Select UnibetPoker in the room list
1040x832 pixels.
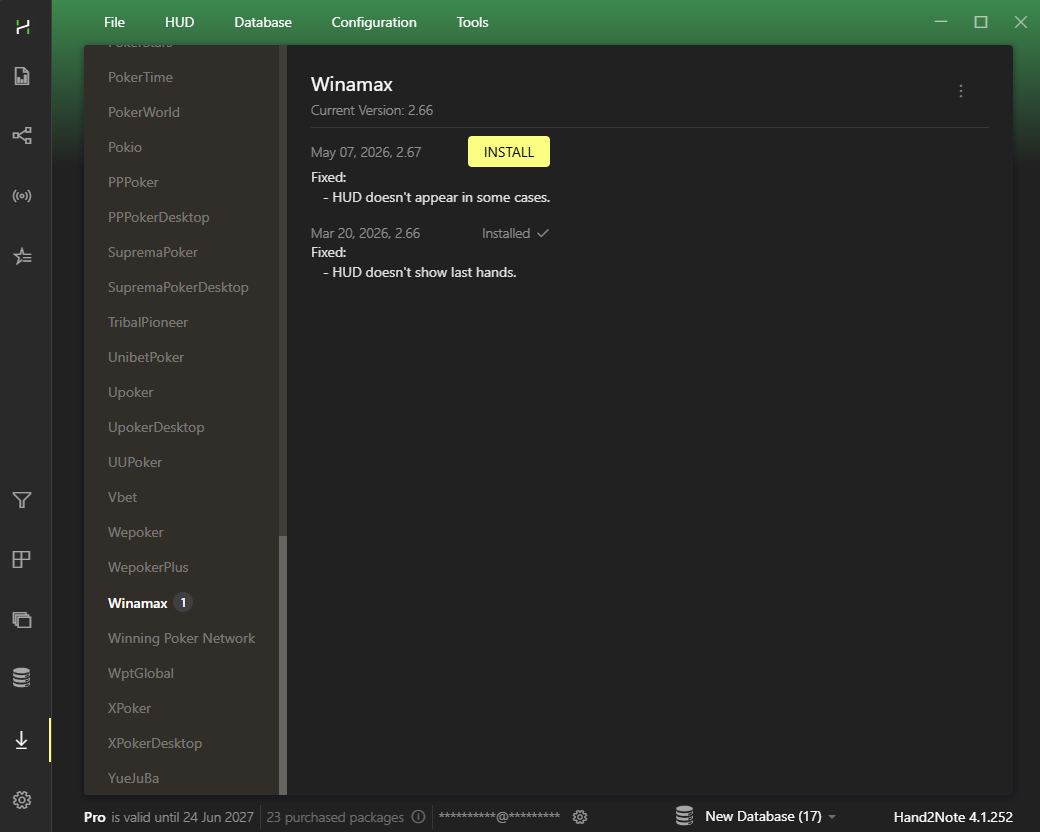pyautogui.click(x=146, y=358)
